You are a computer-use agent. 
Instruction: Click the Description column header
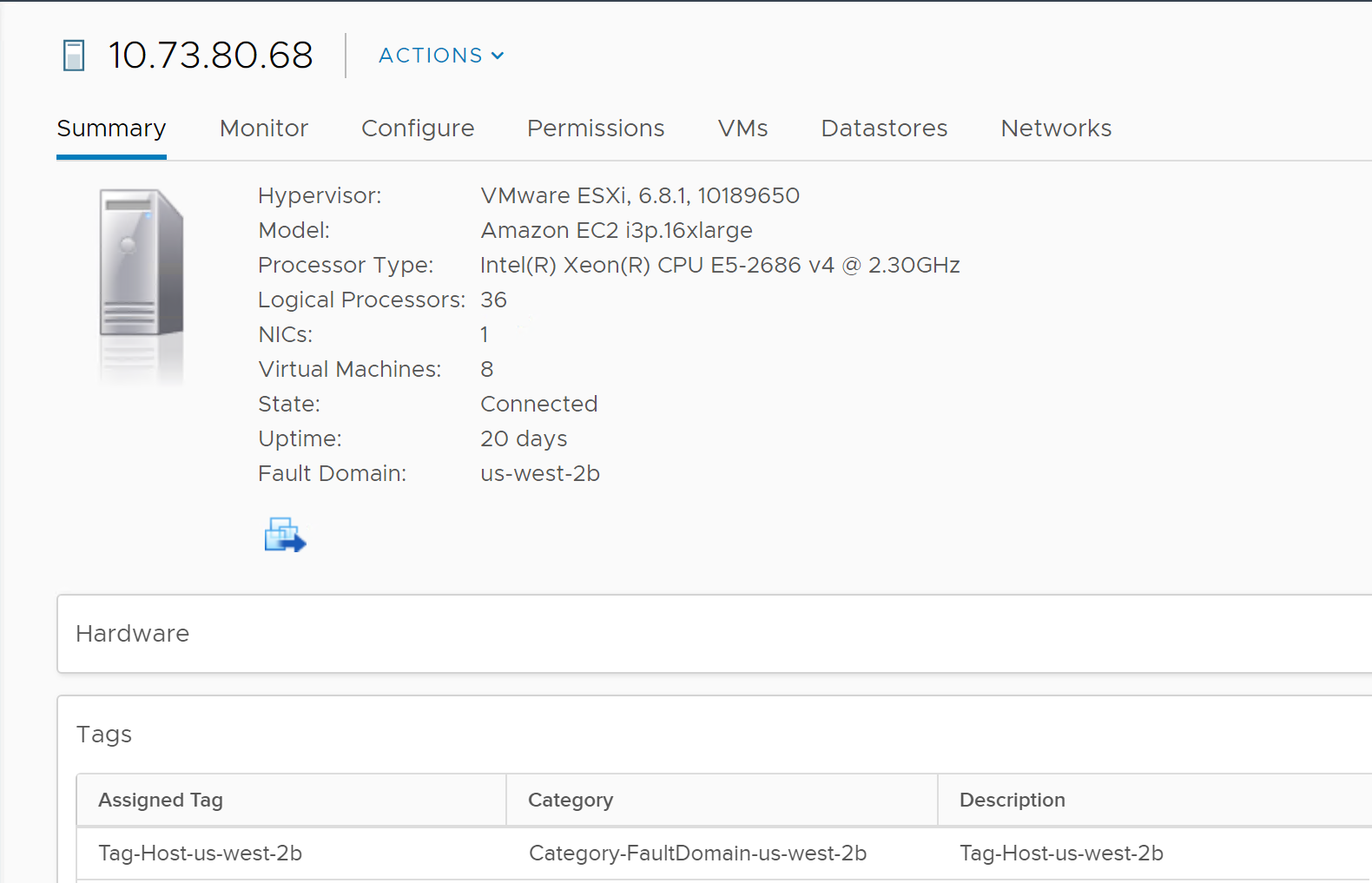pos(1012,801)
